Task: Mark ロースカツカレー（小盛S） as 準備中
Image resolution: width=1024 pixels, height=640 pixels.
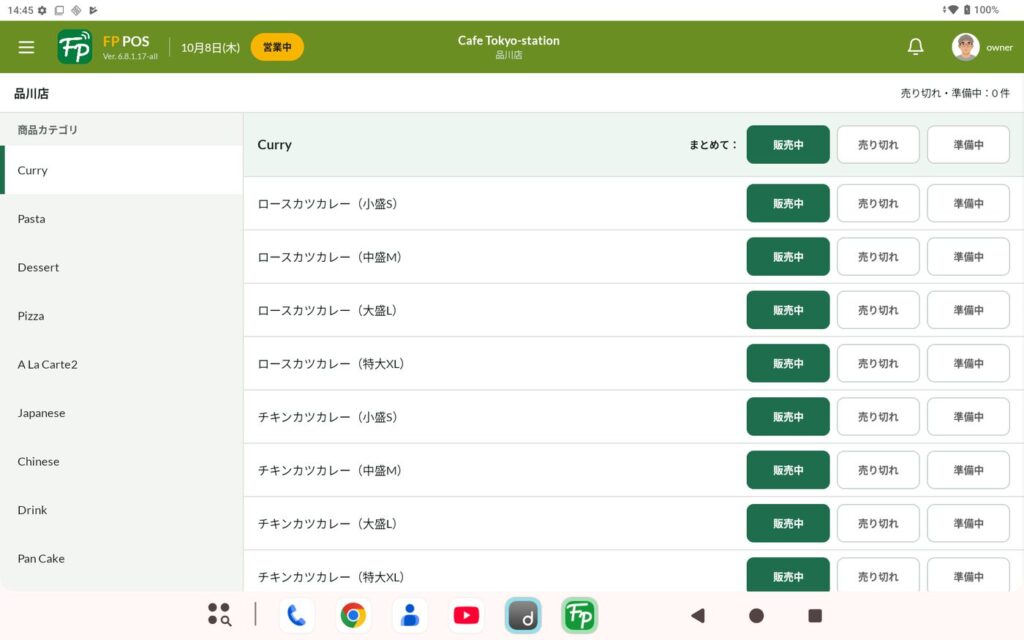Action: (x=968, y=203)
